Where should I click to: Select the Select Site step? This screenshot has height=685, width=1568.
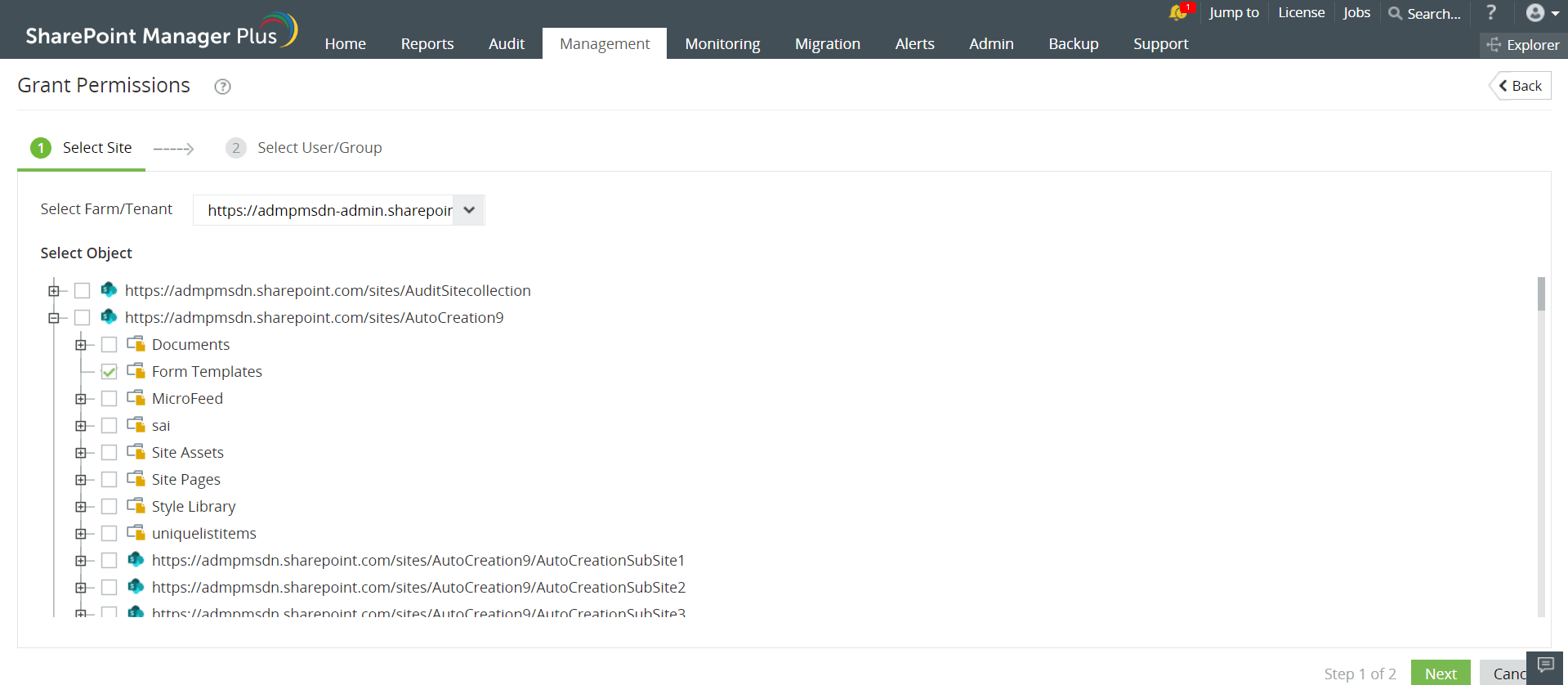(x=81, y=148)
